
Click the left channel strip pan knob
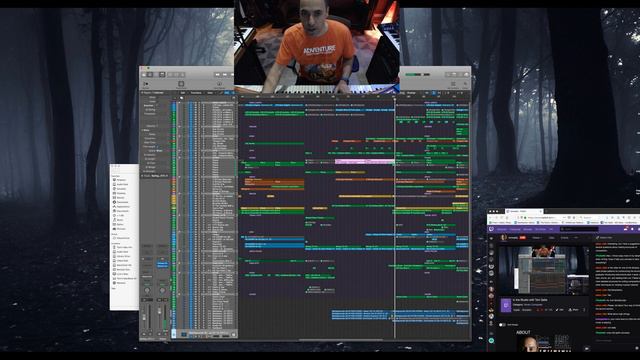point(147,290)
